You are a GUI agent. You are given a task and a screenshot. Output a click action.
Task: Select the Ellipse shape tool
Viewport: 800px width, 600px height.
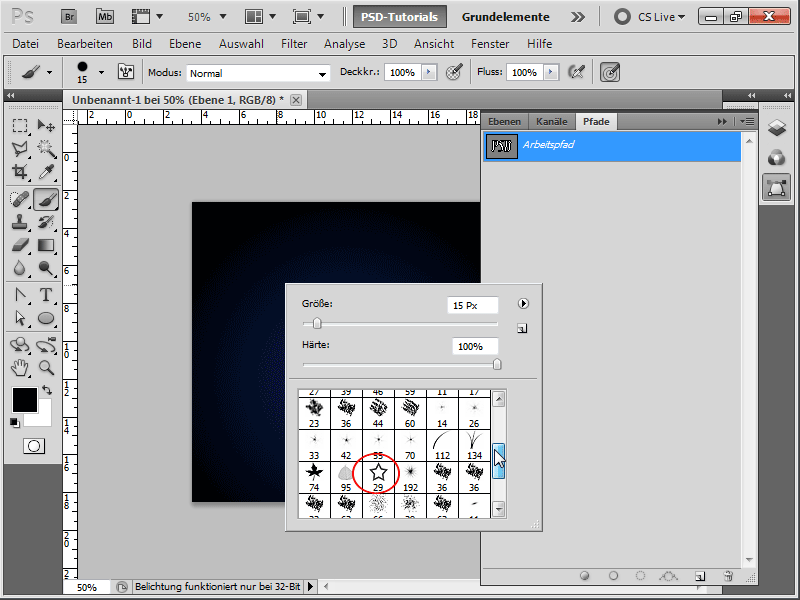click(x=46, y=318)
